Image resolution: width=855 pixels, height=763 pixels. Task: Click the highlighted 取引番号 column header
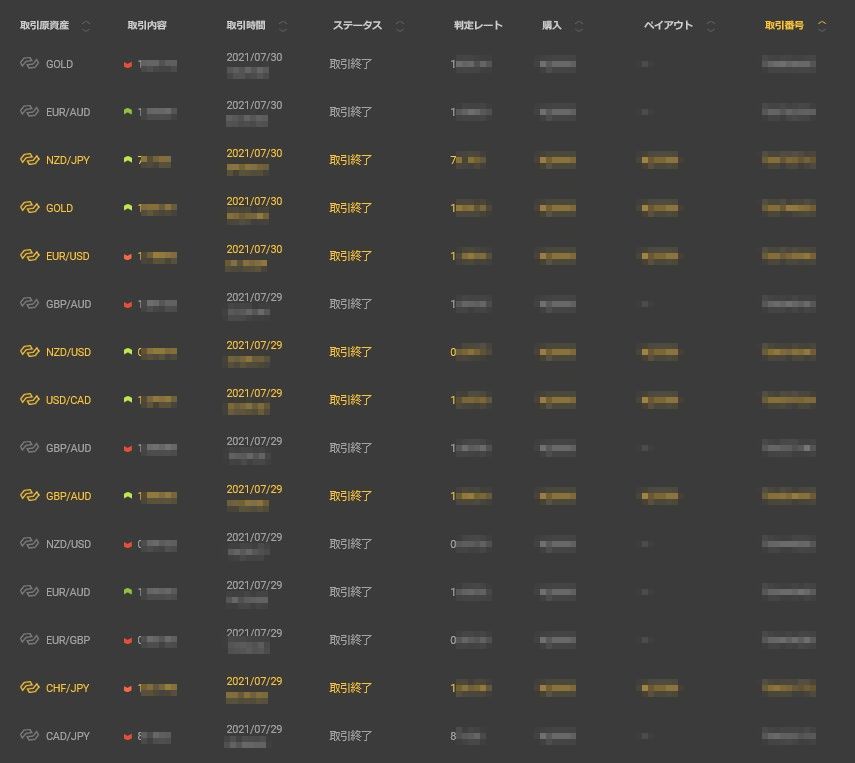pyautogui.click(x=785, y=26)
